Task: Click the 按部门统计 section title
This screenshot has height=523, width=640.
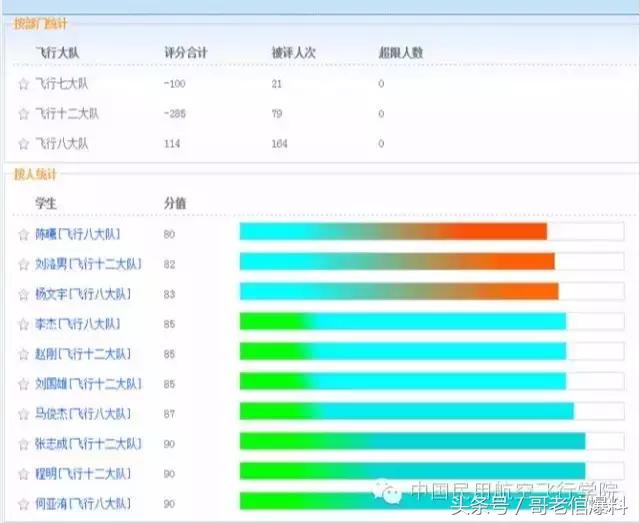Action: (40, 24)
